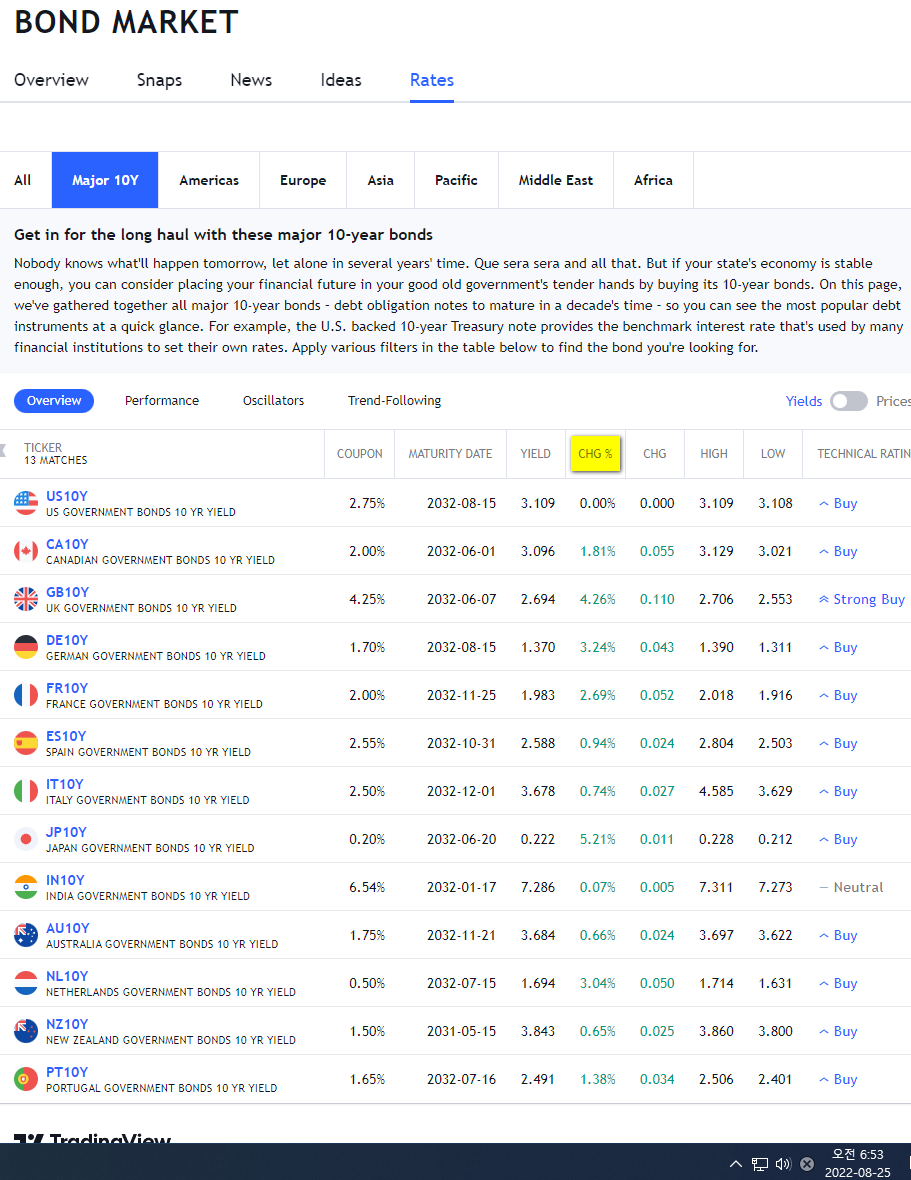Filter bonds by Asia

point(381,180)
